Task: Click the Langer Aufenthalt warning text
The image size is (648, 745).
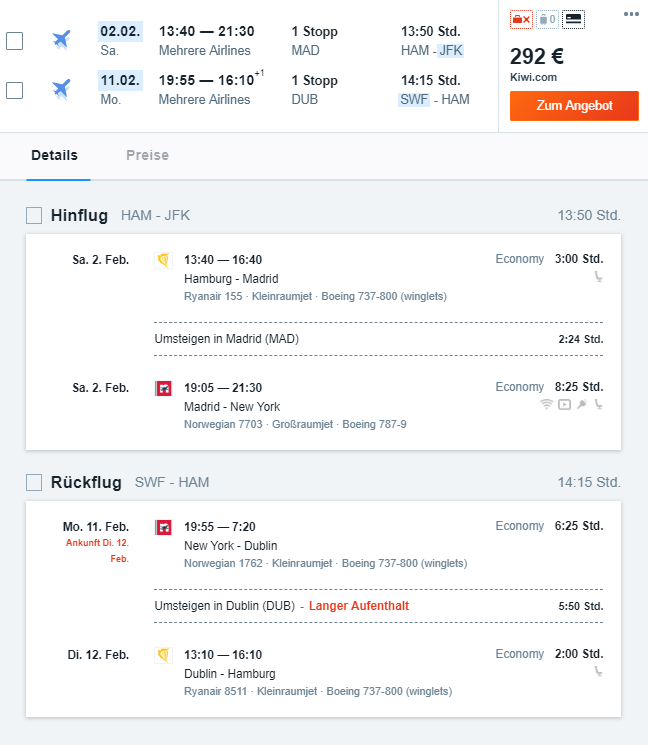Action: pos(358,606)
